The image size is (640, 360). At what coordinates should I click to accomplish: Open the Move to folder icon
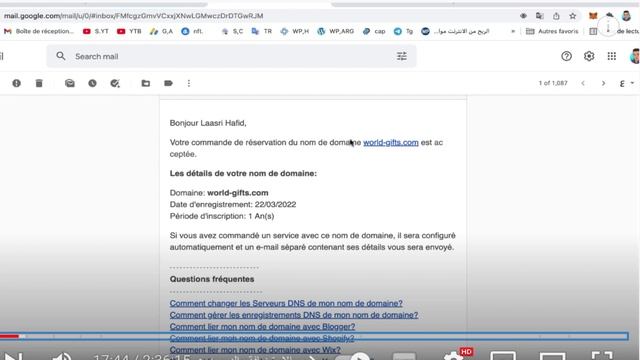click(x=146, y=83)
